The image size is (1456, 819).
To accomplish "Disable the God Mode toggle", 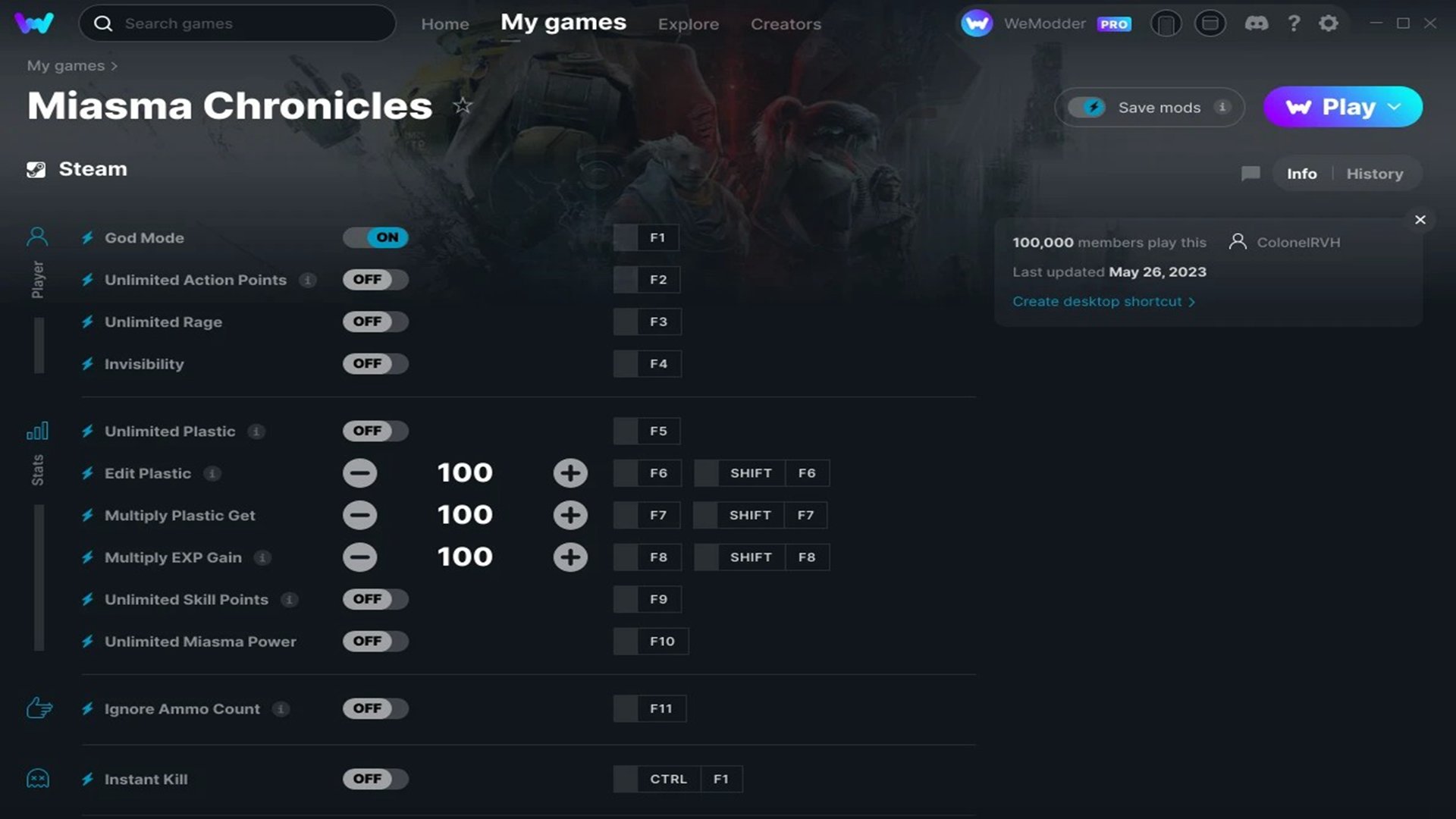I will (x=375, y=237).
